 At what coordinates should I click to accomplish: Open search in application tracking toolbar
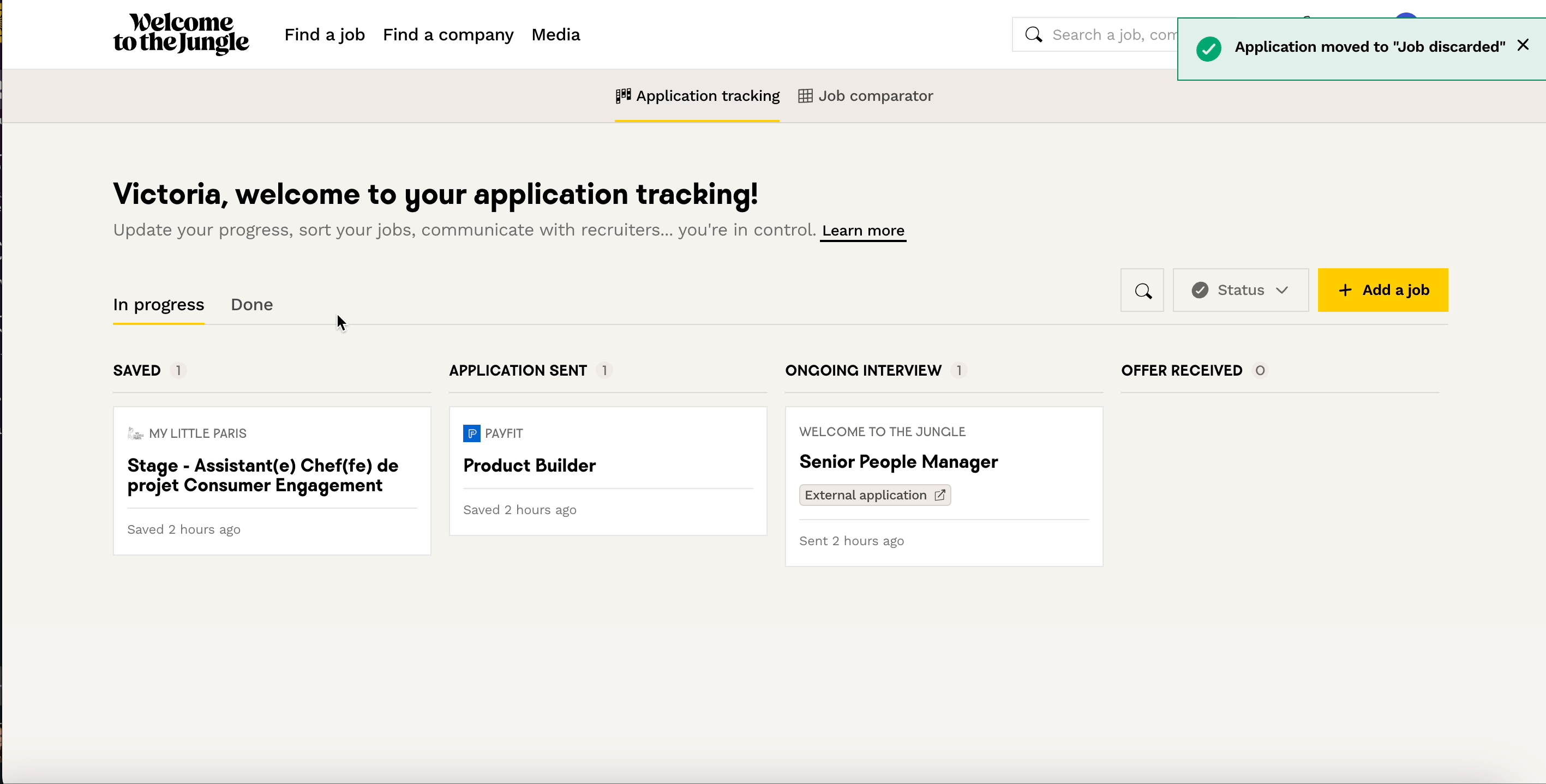click(x=1142, y=291)
